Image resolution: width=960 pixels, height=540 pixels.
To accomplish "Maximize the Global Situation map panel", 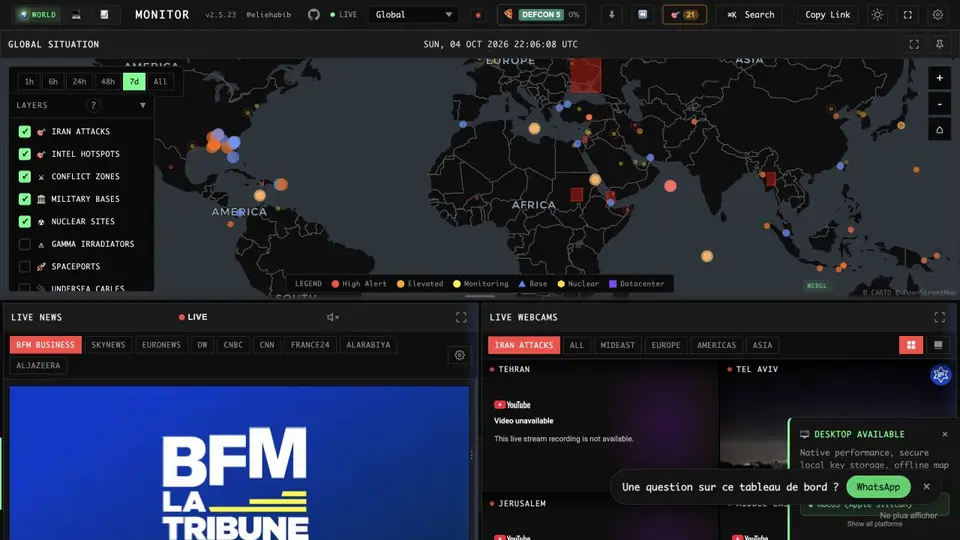I will (914, 44).
